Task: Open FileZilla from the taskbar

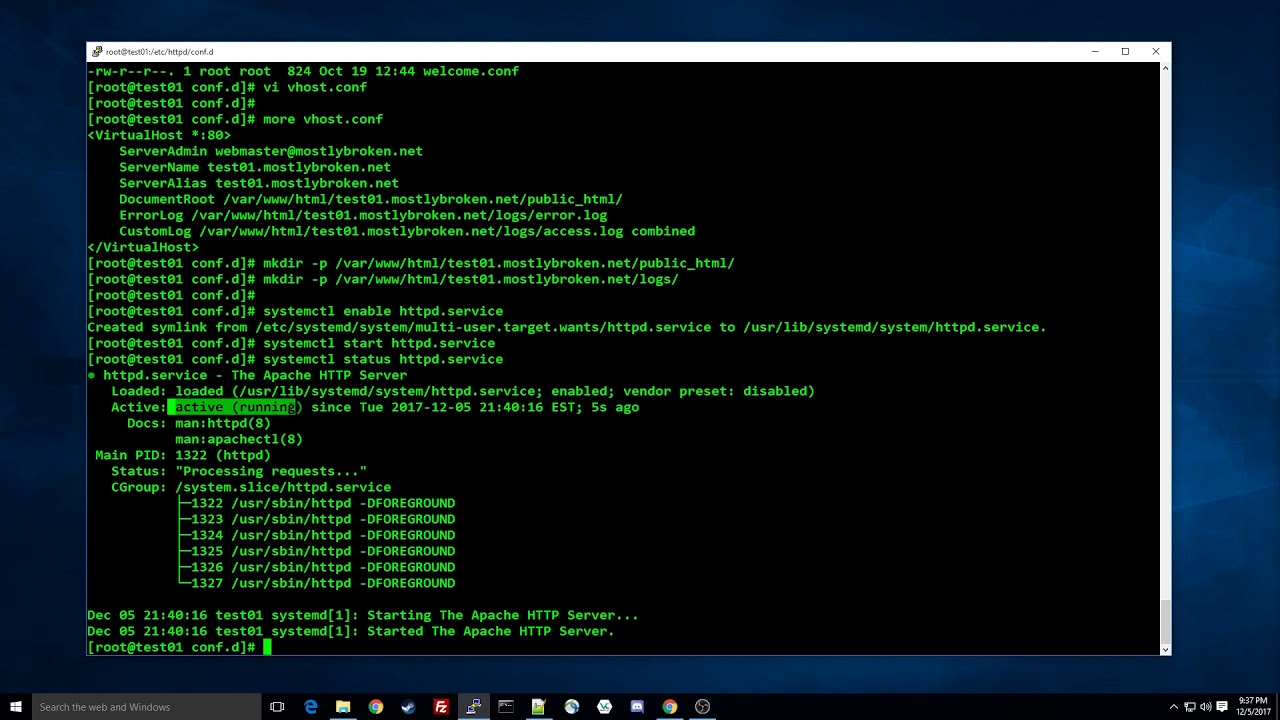Action: [441, 707]
